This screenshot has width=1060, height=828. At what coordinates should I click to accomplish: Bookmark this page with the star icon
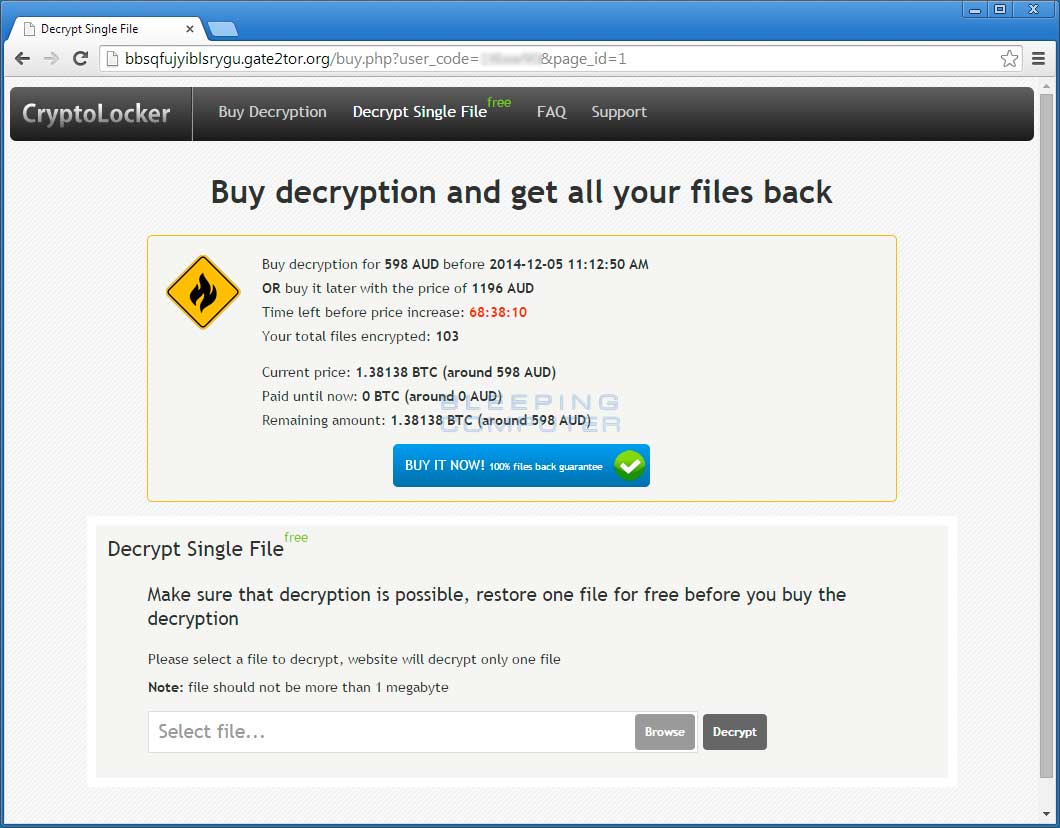(1009, 59)
